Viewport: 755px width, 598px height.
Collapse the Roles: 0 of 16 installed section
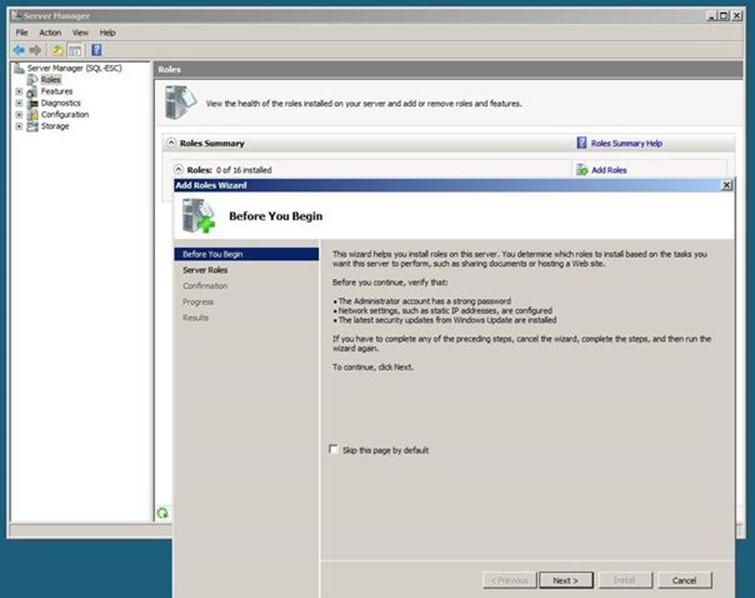point(179,169)
